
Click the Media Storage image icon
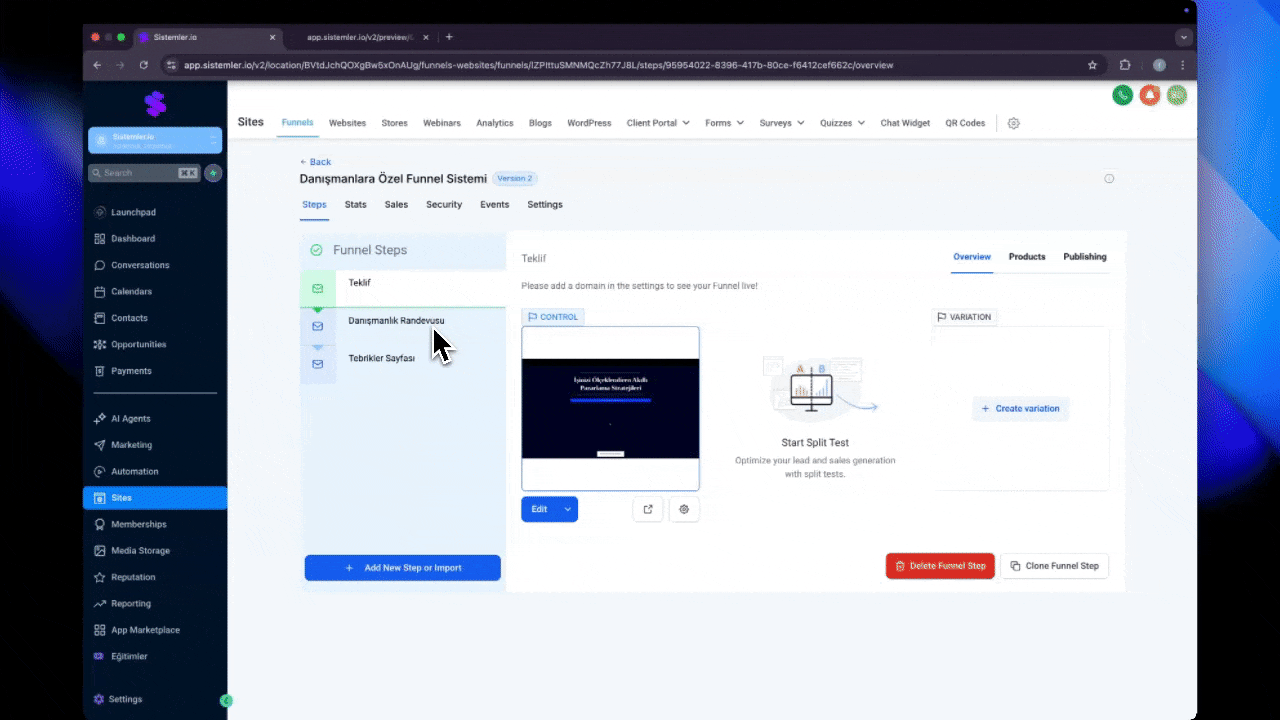click(100, 551)
